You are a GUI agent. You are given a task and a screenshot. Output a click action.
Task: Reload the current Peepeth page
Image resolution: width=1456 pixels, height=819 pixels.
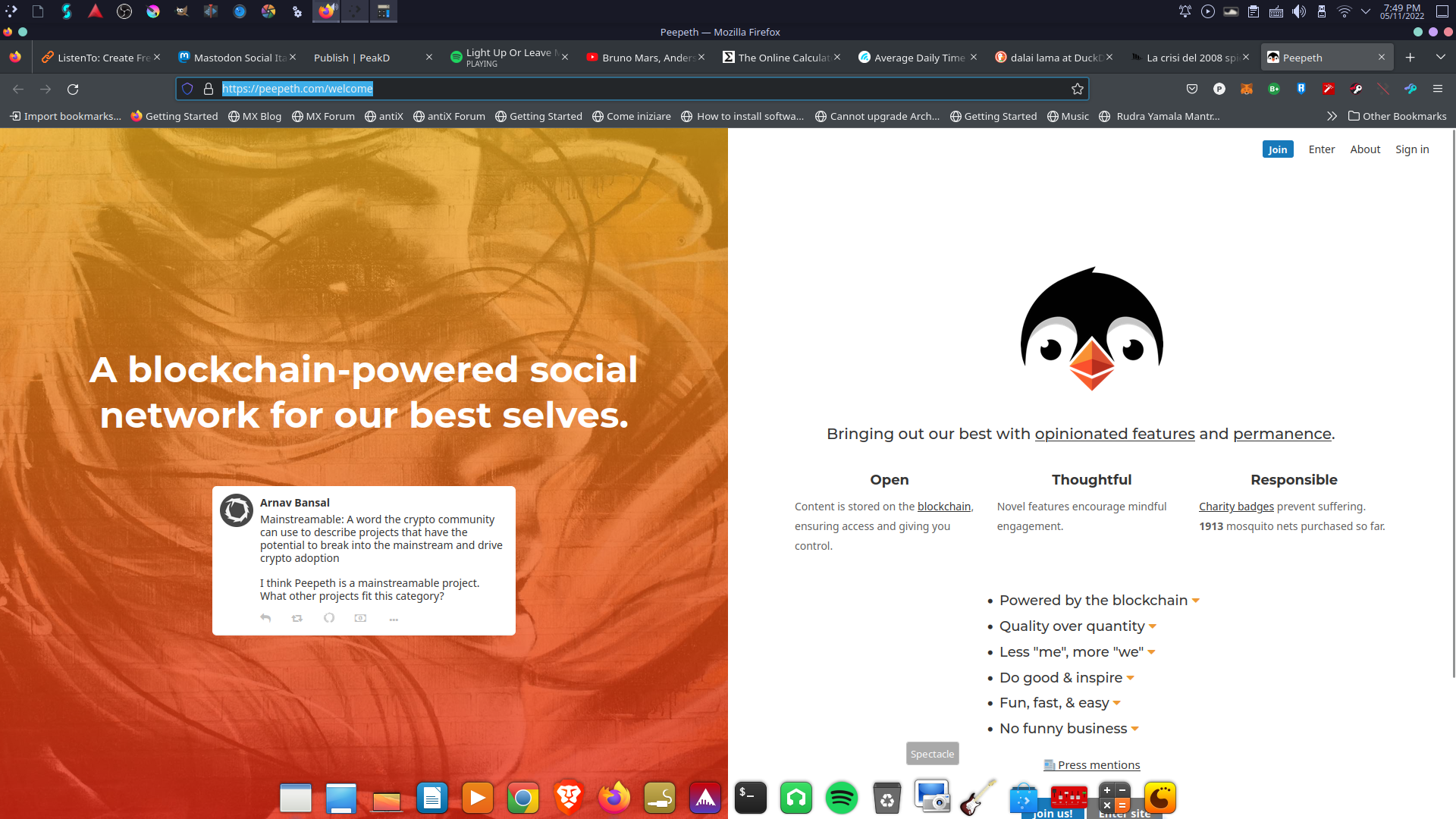[x=73, y=89]
